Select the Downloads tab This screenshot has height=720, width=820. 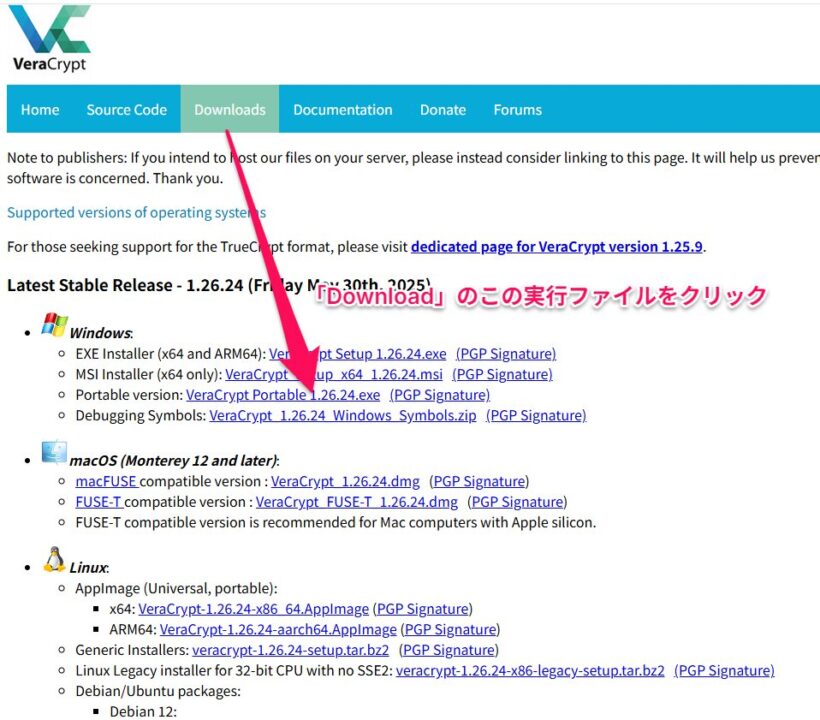230,110
